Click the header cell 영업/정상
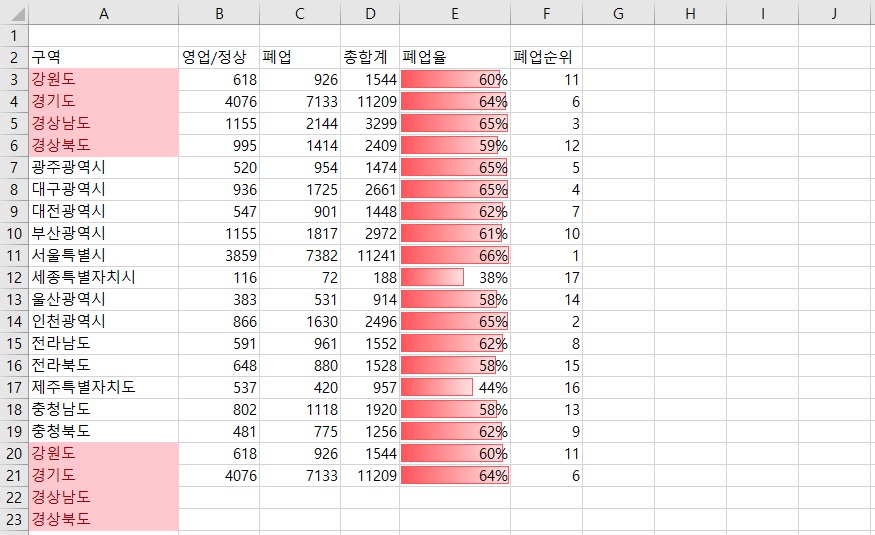875x535 pixels. [x=219, y=57]
